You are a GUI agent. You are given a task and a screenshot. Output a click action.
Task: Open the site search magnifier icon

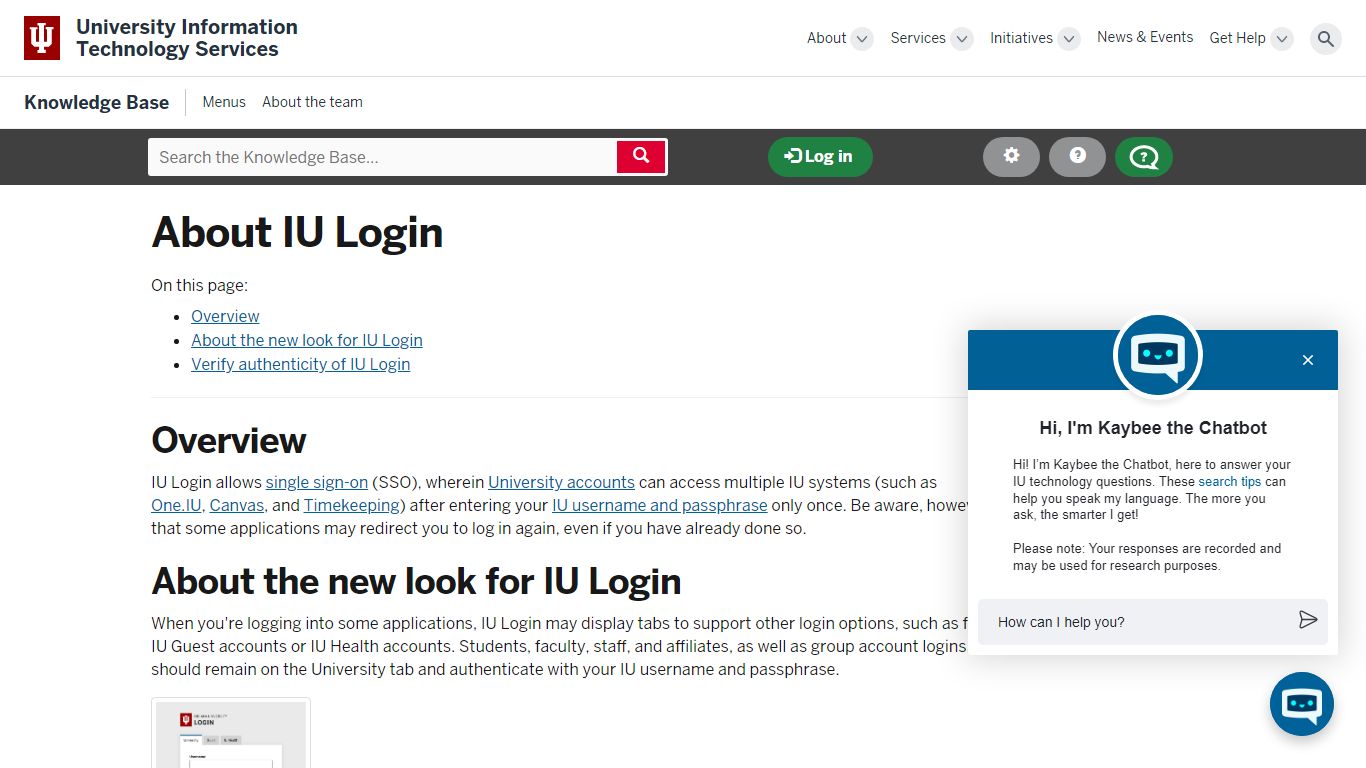[1326, 39]
